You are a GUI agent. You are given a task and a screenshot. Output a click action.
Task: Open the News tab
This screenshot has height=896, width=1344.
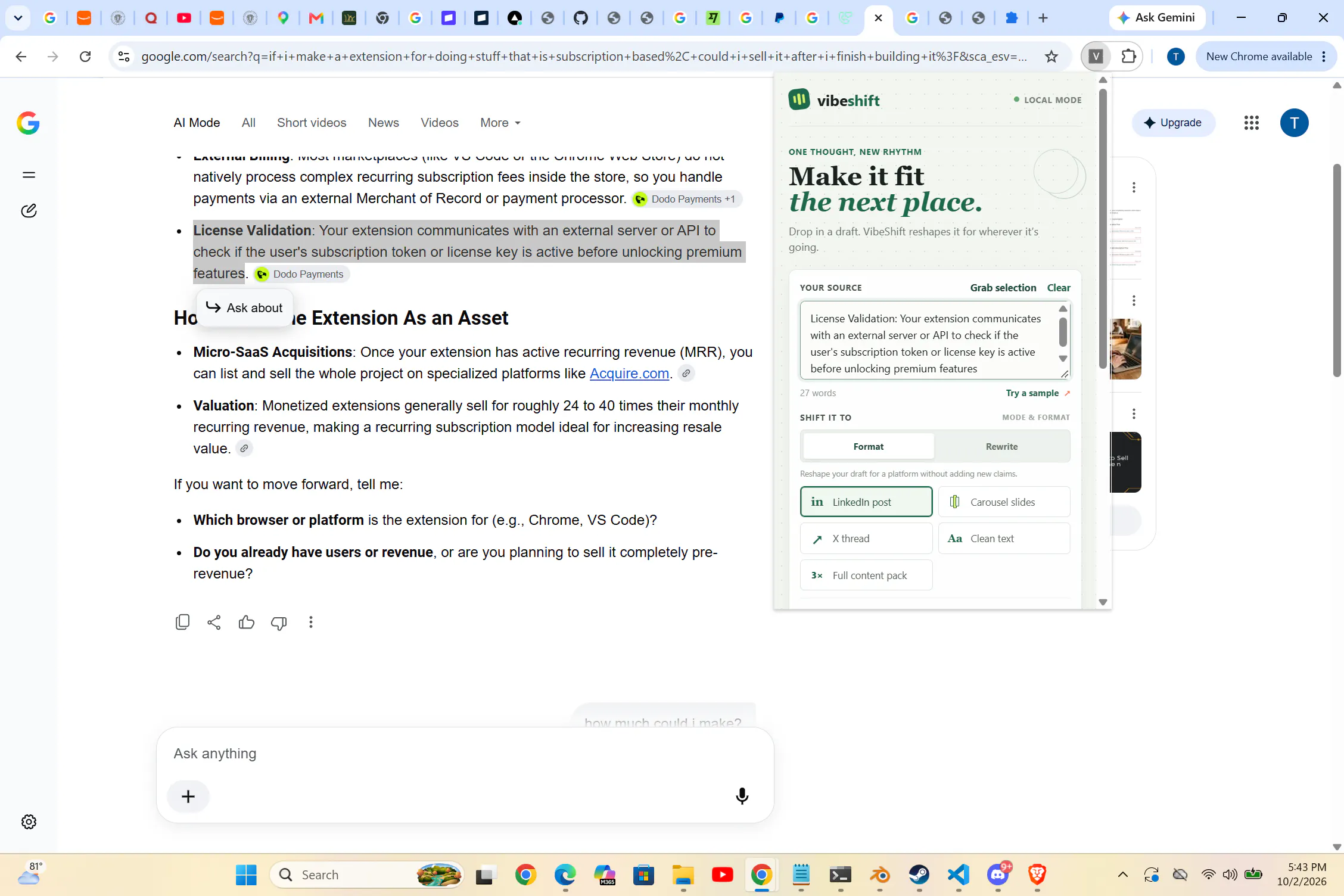click(x=383, y=123)
